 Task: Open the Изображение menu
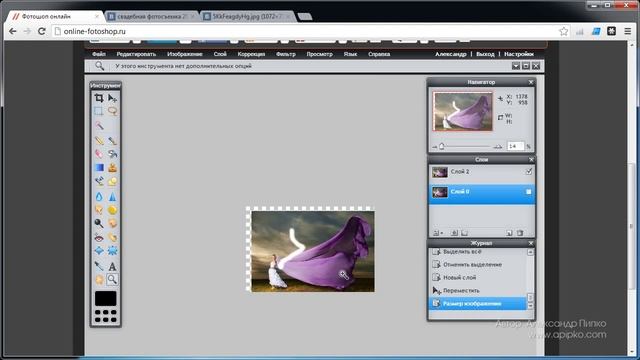click(x=184, y=54)
